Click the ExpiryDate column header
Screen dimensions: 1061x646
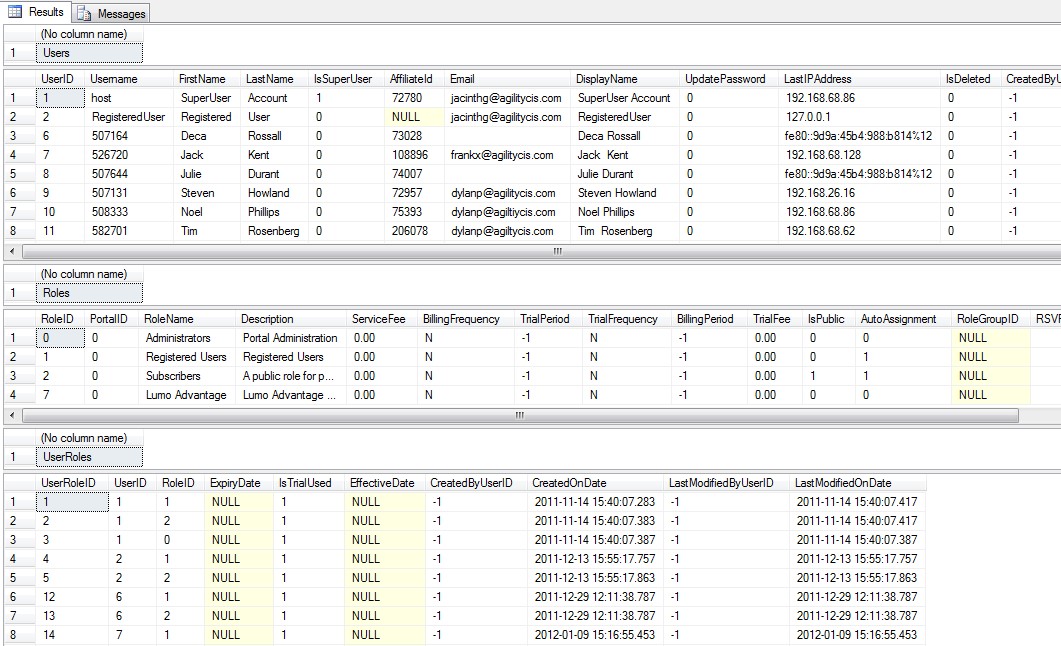pyautogui.click(x=239, y=483)
